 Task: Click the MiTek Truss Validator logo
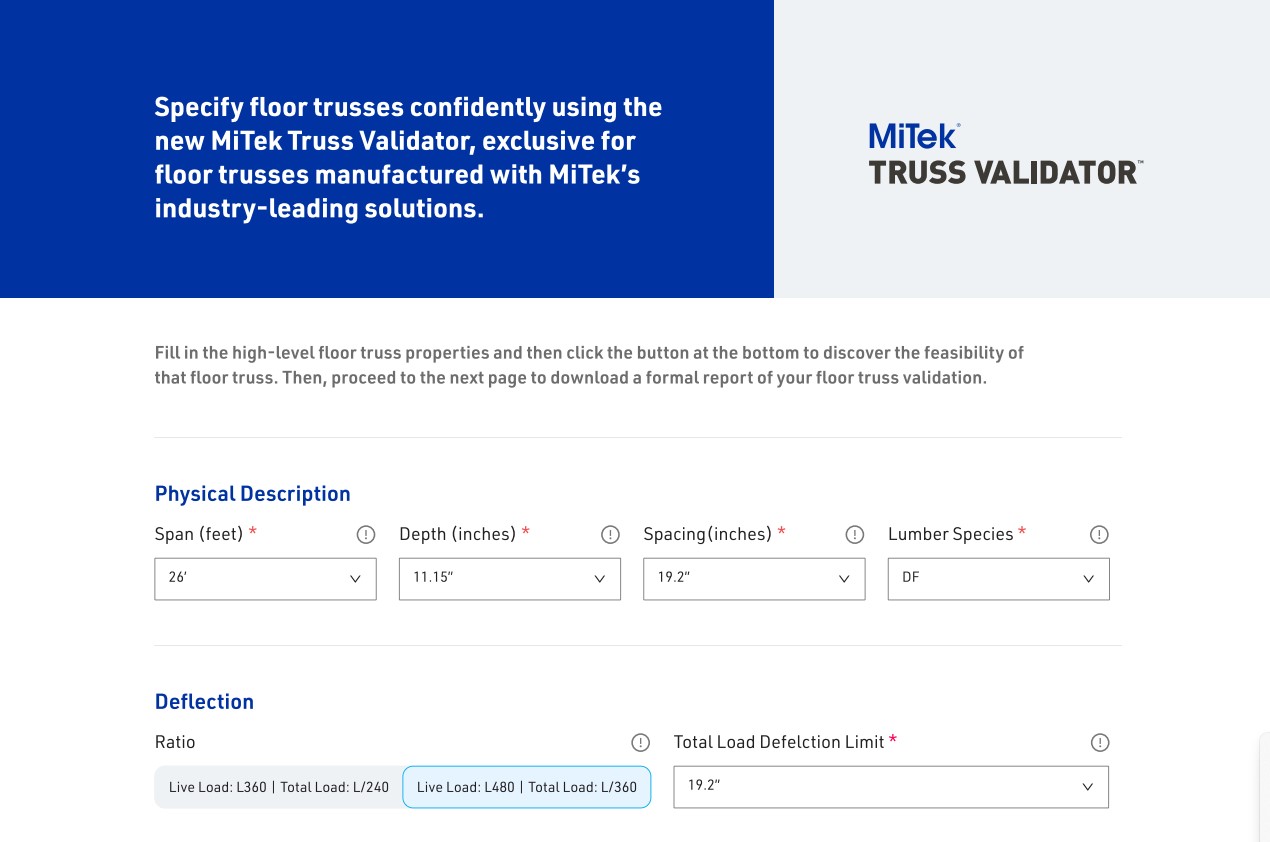tap(1005, 154)
